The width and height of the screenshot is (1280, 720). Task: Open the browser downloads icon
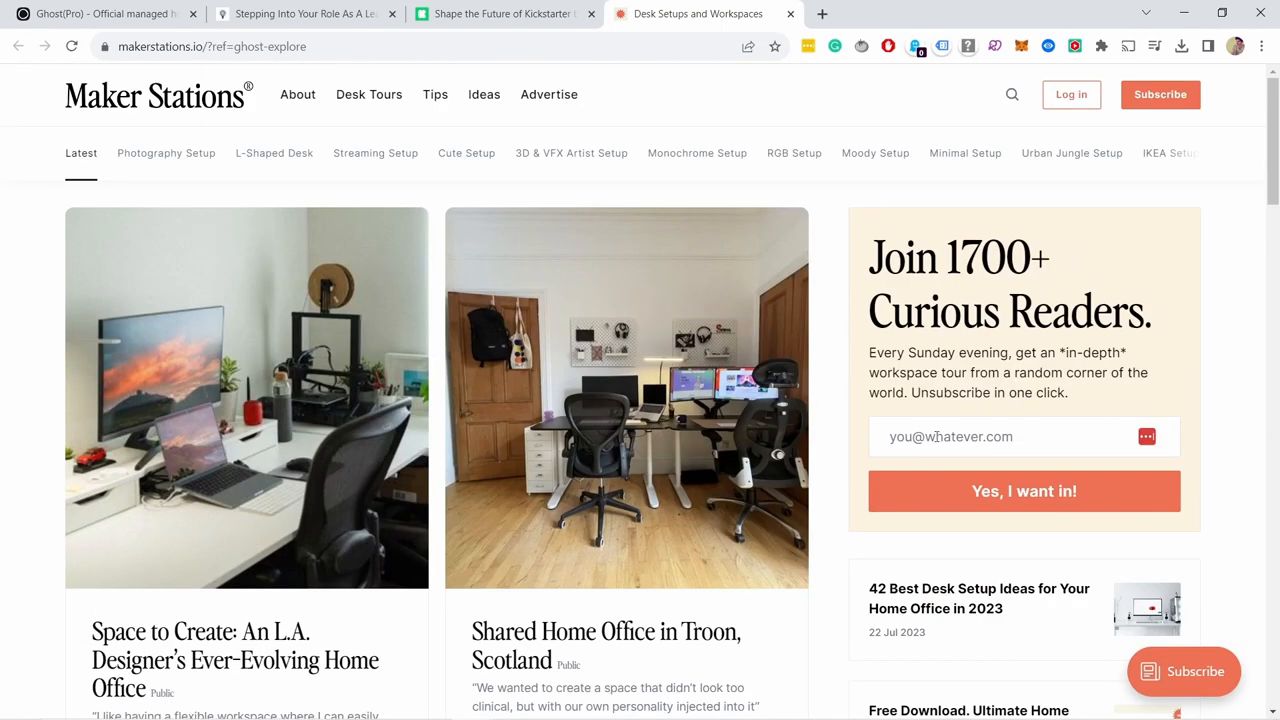pos(1181,46)
